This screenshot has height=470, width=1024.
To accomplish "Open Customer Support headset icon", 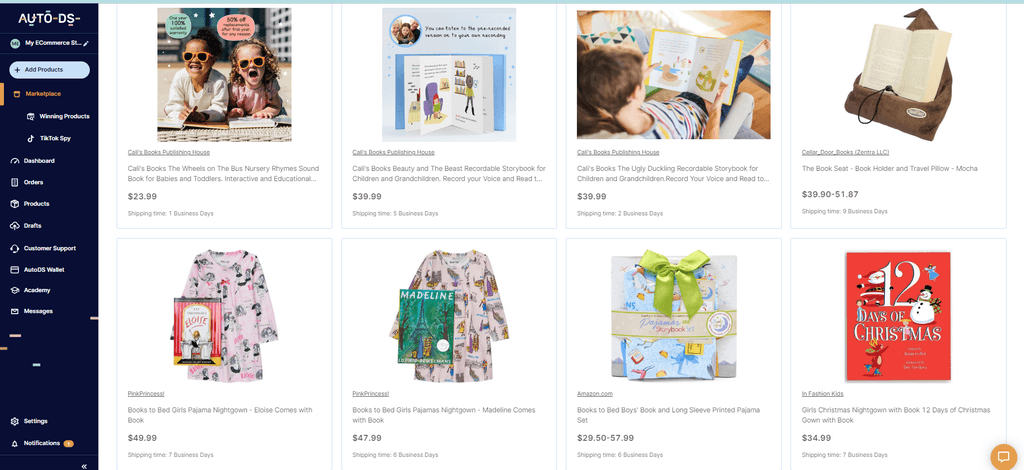I will tap(14, 248).
